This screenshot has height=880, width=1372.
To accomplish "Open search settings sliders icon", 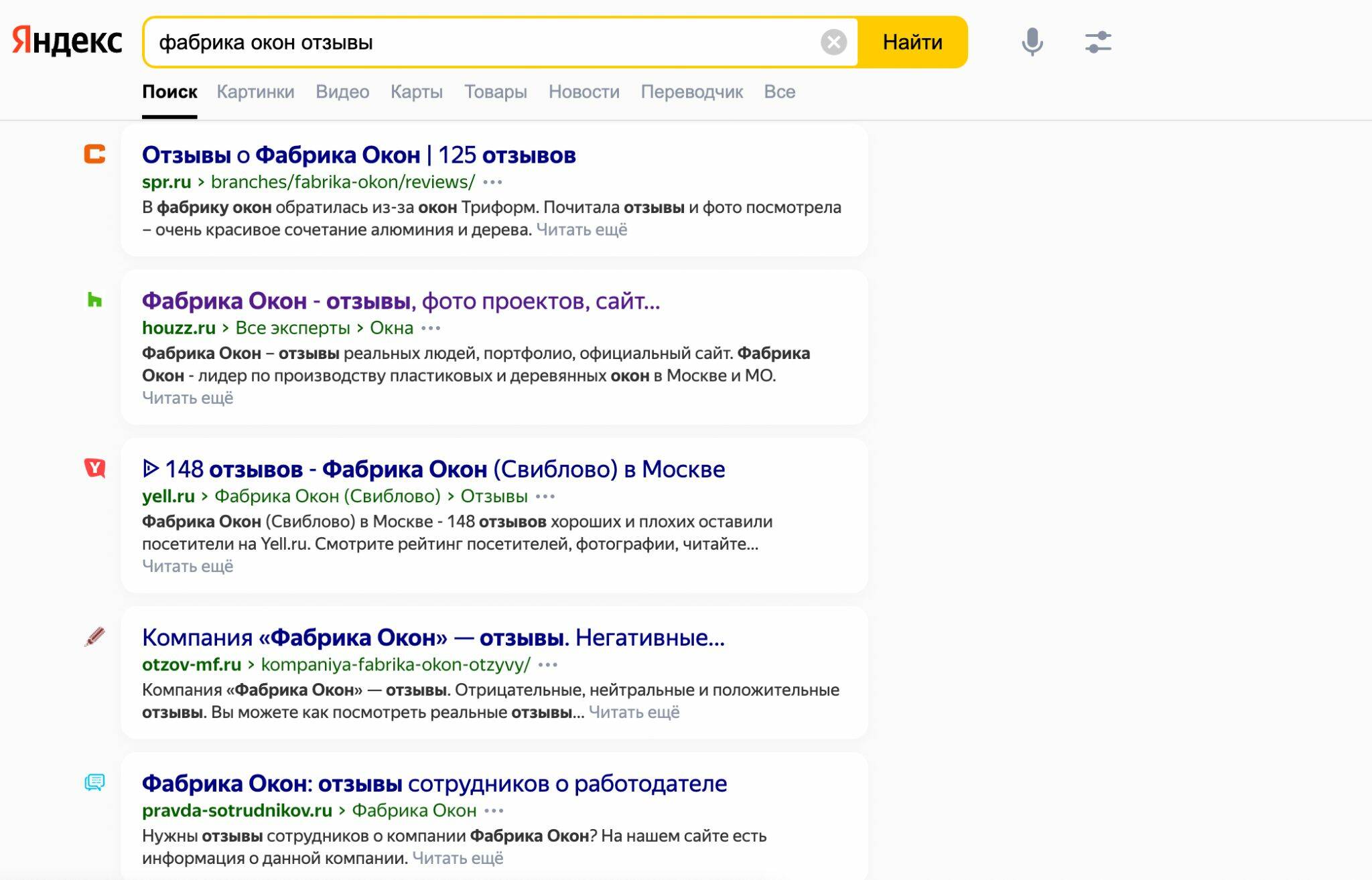I will (1098, 42).
